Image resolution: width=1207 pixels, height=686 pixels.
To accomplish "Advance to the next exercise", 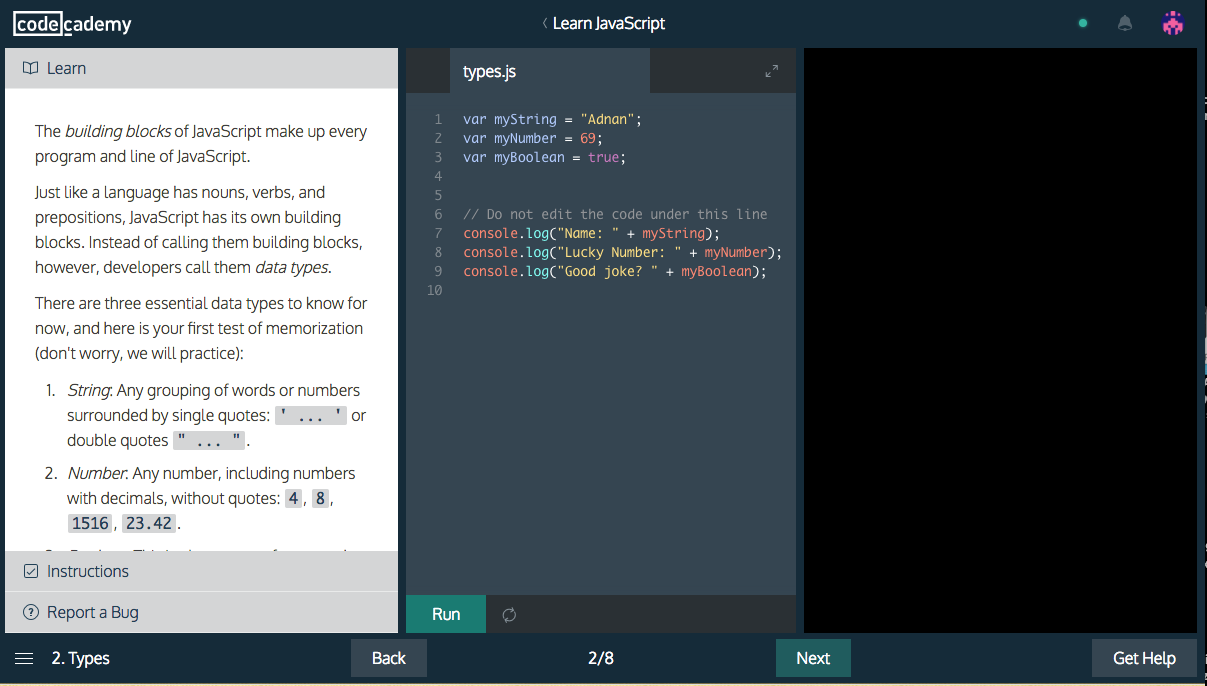I will click(813, 658).
